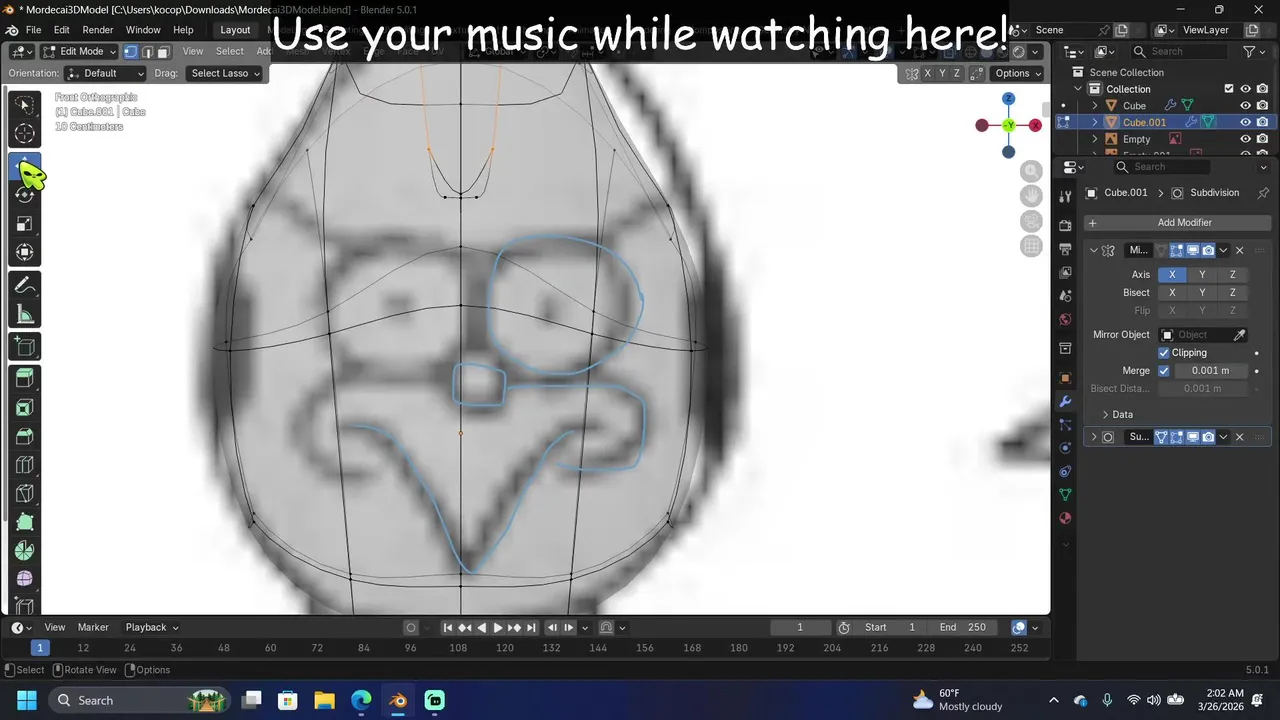Enable Axis Y on Mirror modifier

click(1202, 275)
